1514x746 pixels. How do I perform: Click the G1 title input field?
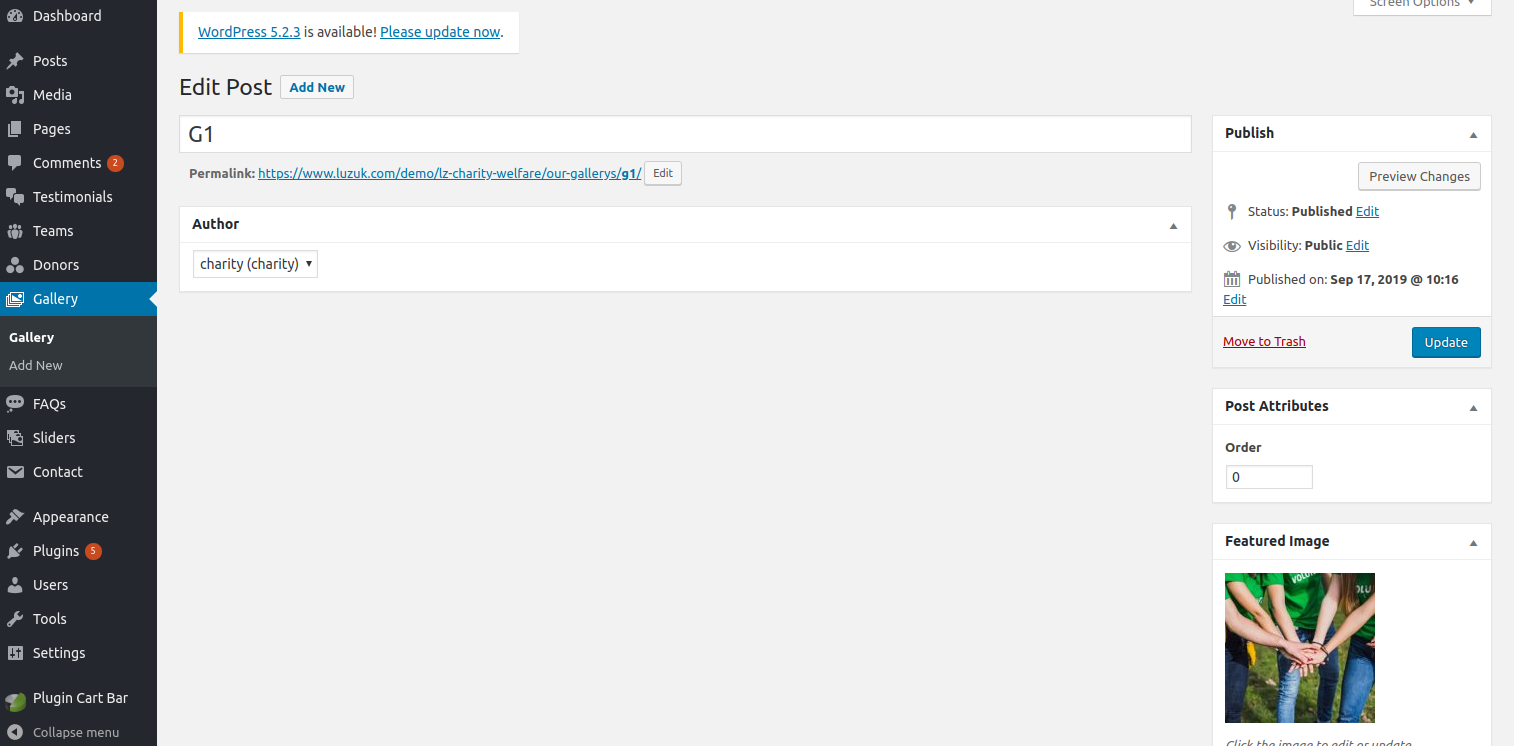[685, 134]
